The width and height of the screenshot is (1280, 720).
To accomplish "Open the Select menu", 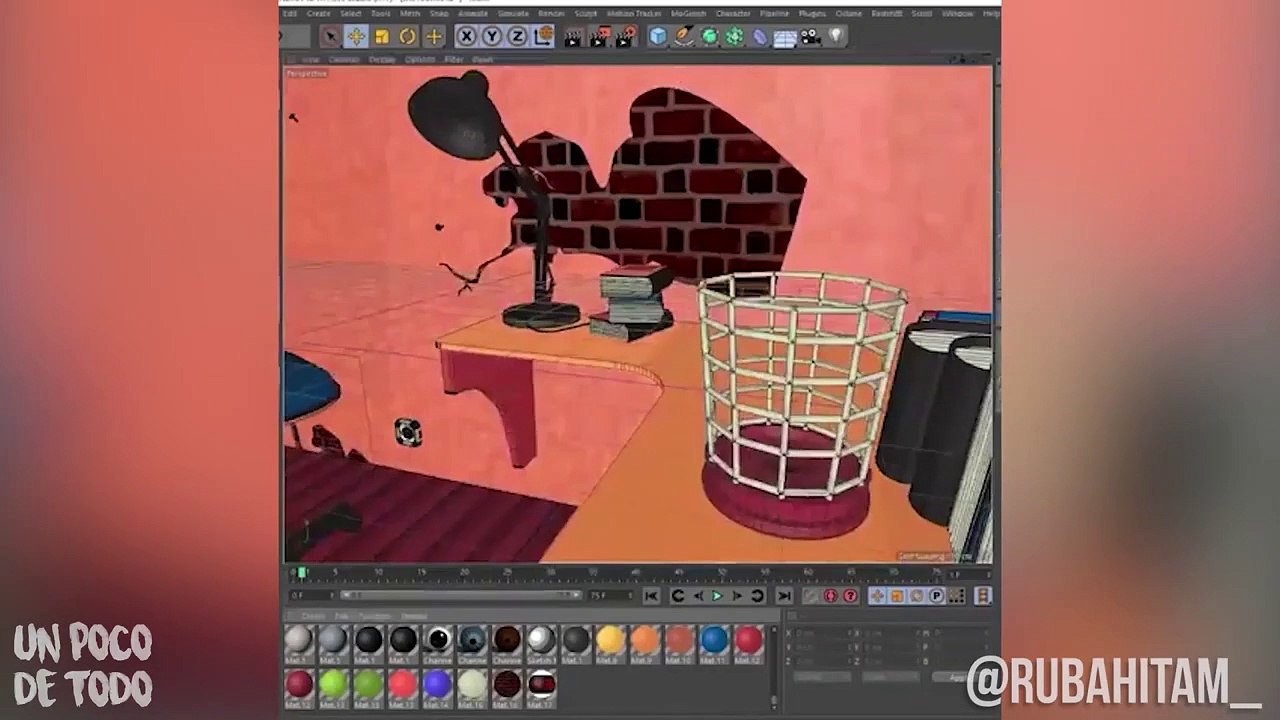I will tap(351, 14).
